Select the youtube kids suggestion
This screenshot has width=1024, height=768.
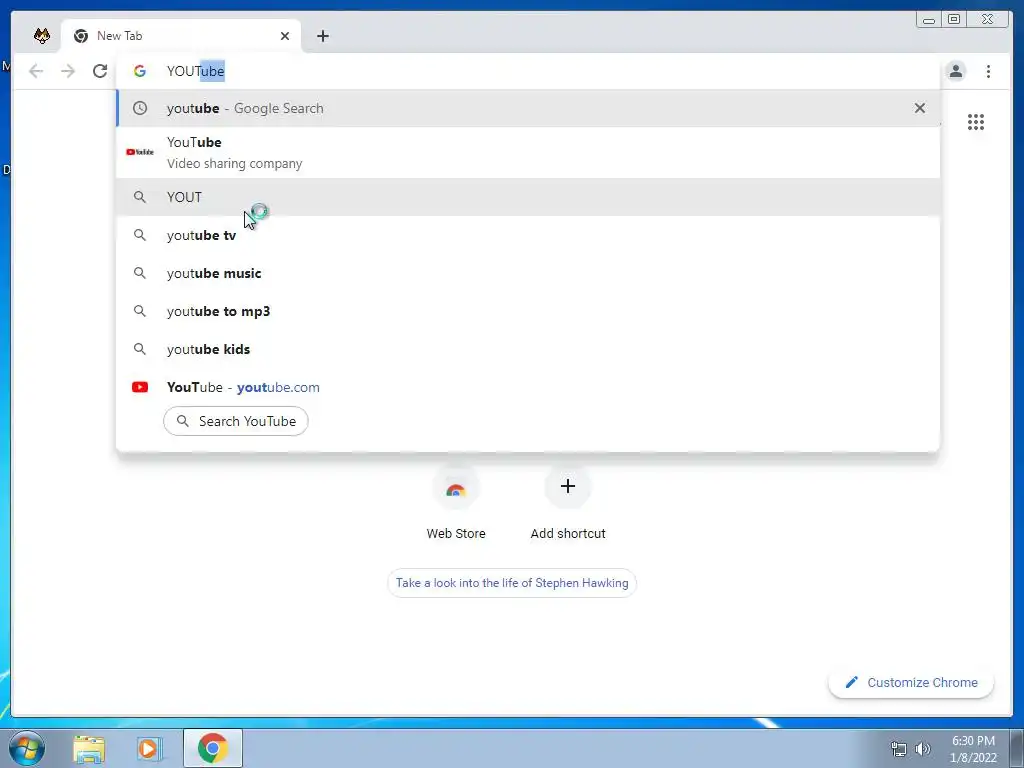(x=528, y=349)
